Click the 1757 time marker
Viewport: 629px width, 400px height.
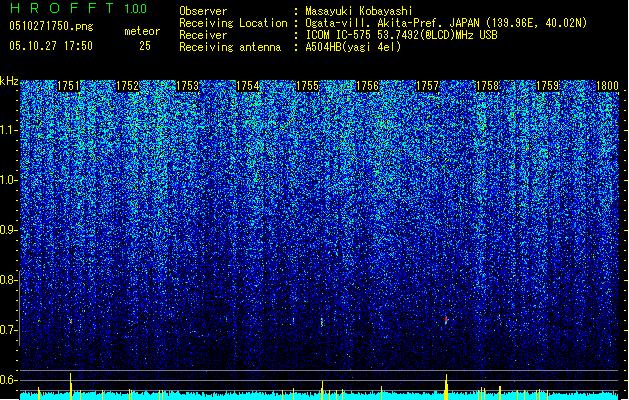428,86
